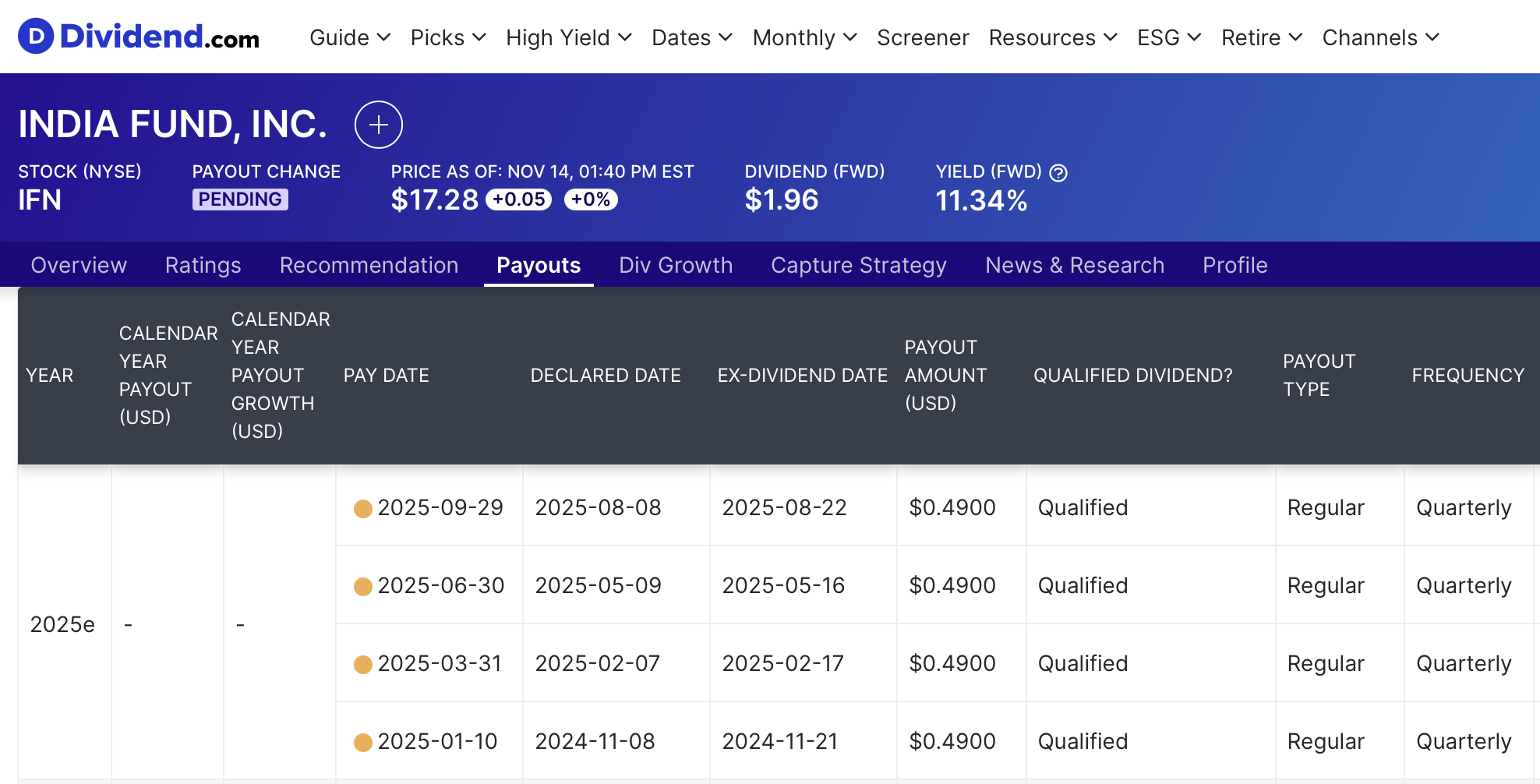The height and width of the screenshot is (784, 1540).
Task: Click orange dot beside 2025-01-10 pay date
Action: pyautogui.click(x=362, y=743)
